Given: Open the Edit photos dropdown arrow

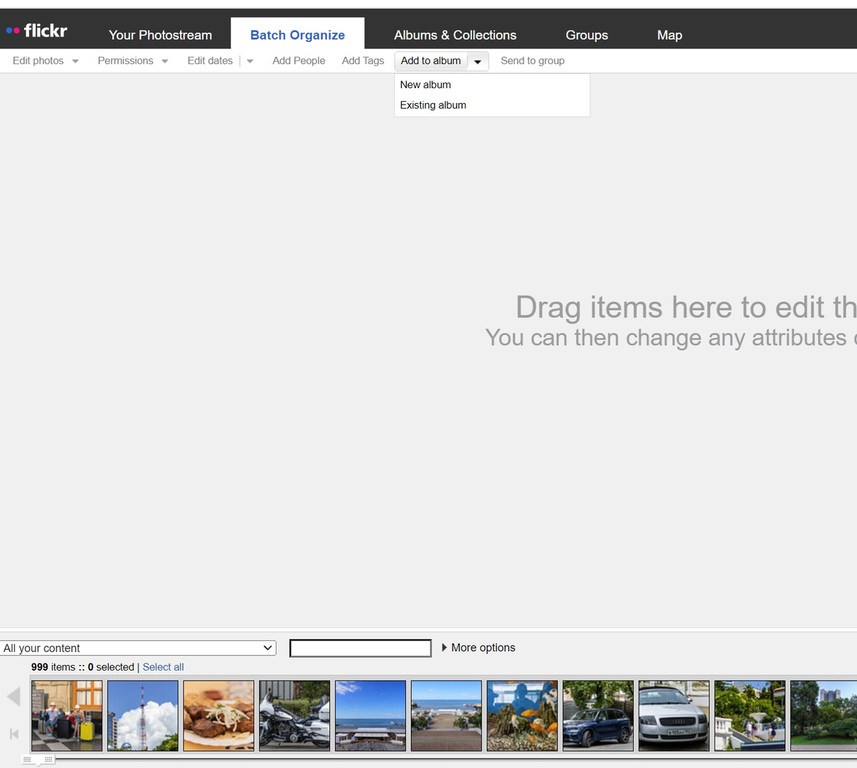Looking at the screenshot, I should coord(75,62).
